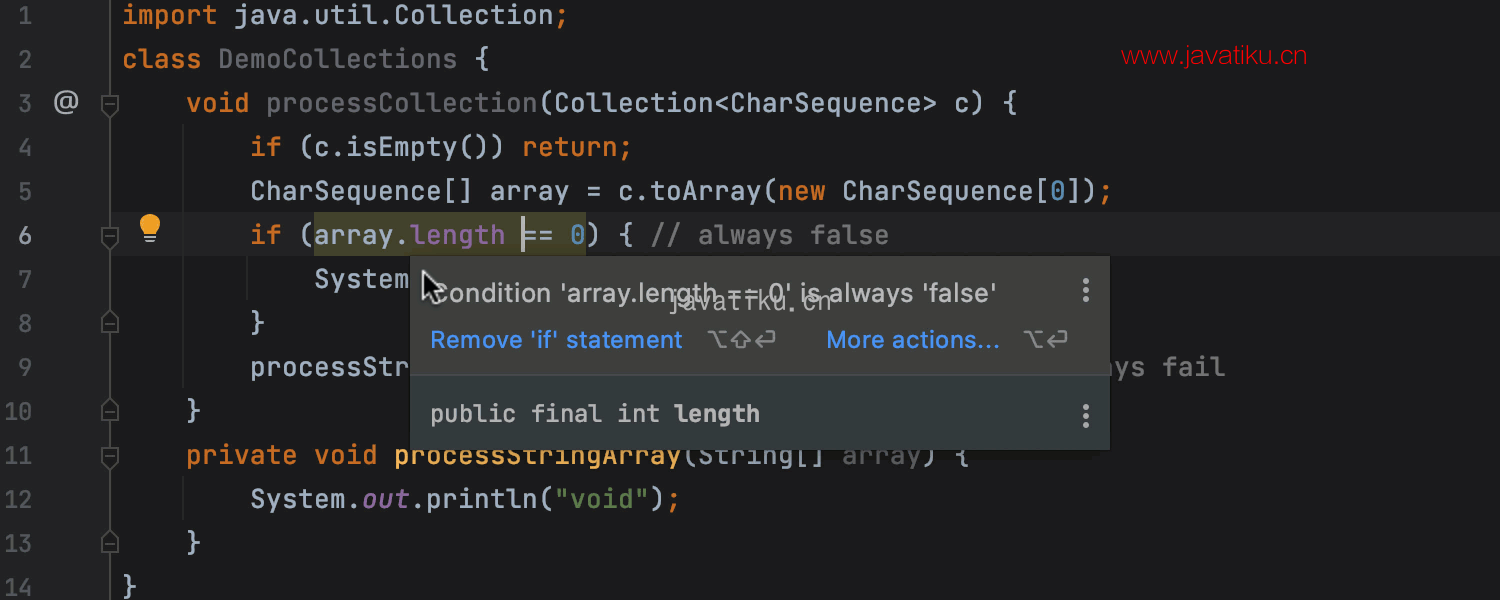Click the fold end marker on line 8

pos(110,322)
